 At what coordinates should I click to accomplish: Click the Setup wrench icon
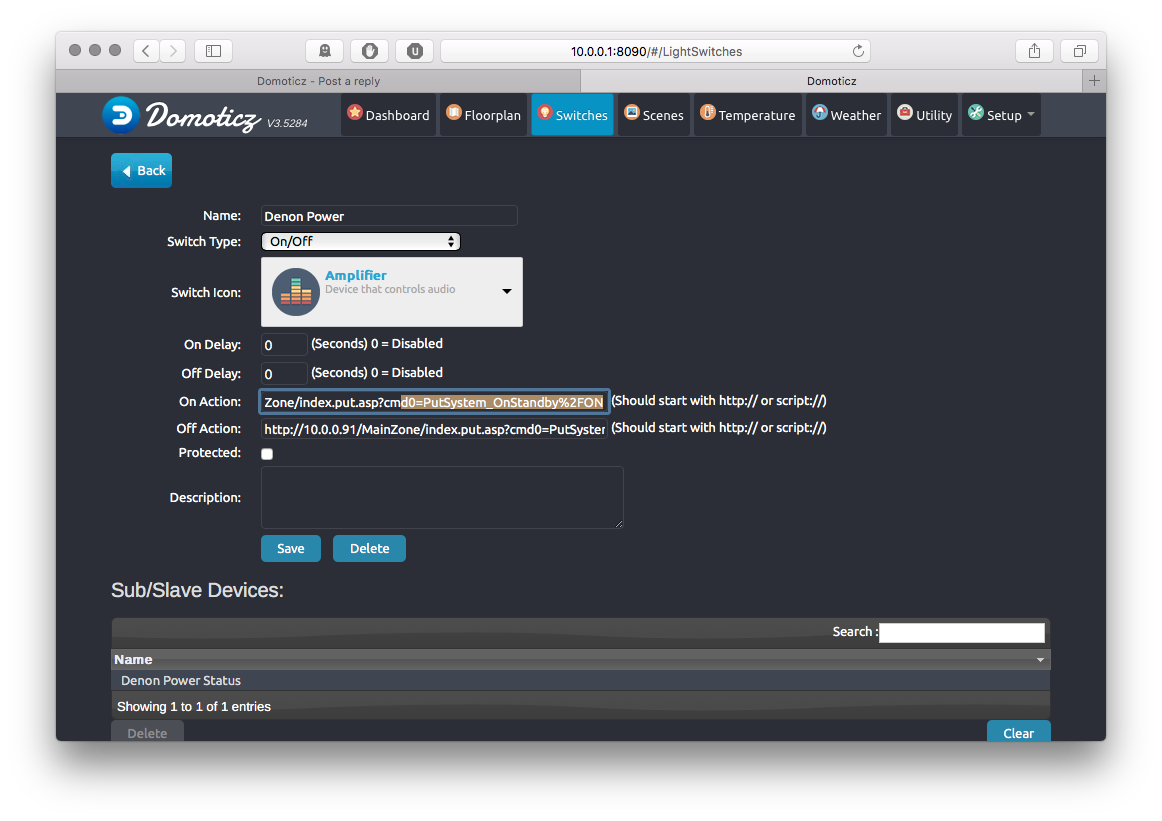tap(976, 113)
